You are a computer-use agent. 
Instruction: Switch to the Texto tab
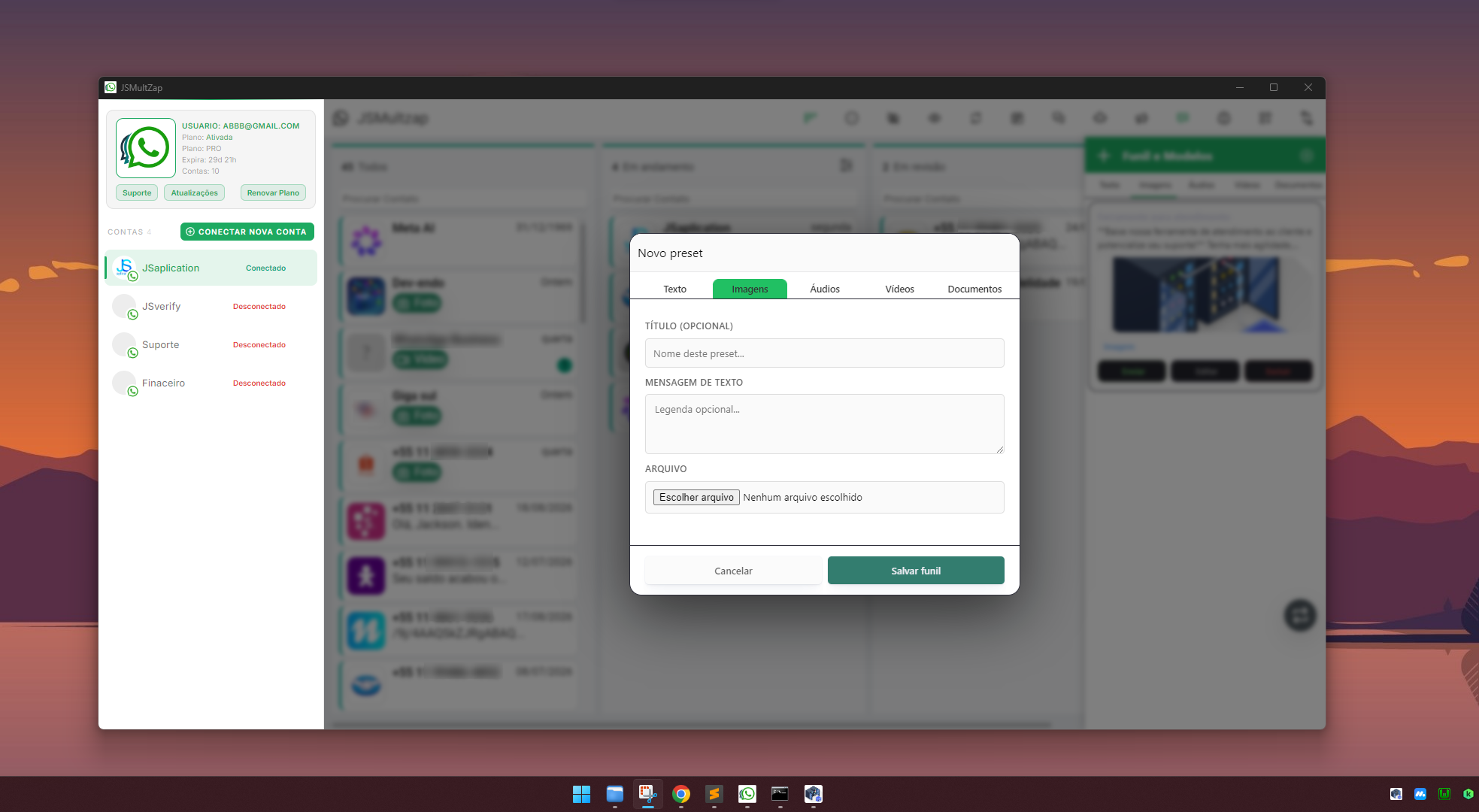click(x=674, y=289)
